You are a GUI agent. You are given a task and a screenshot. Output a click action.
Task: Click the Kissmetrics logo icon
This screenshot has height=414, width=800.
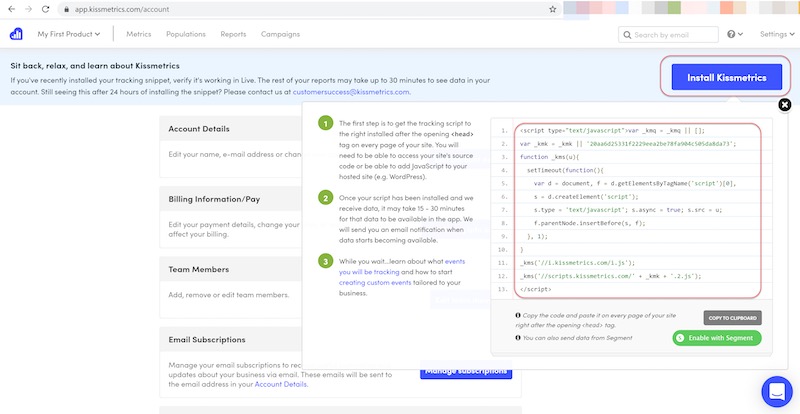pyautogui.click(x=16, y=34)
